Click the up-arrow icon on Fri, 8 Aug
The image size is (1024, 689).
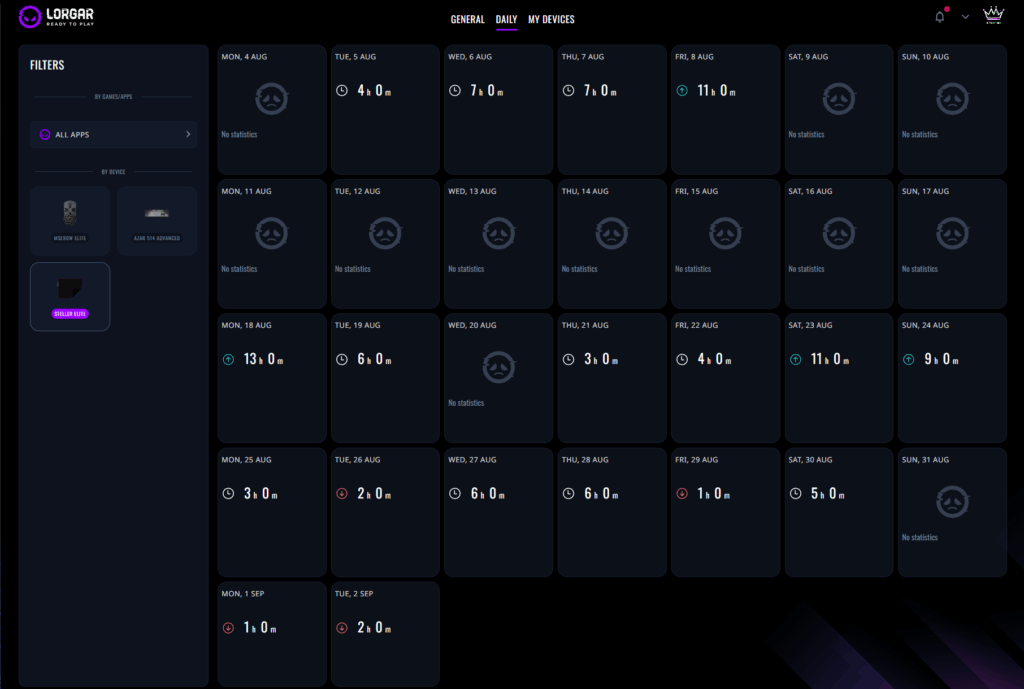pos(682,91)
